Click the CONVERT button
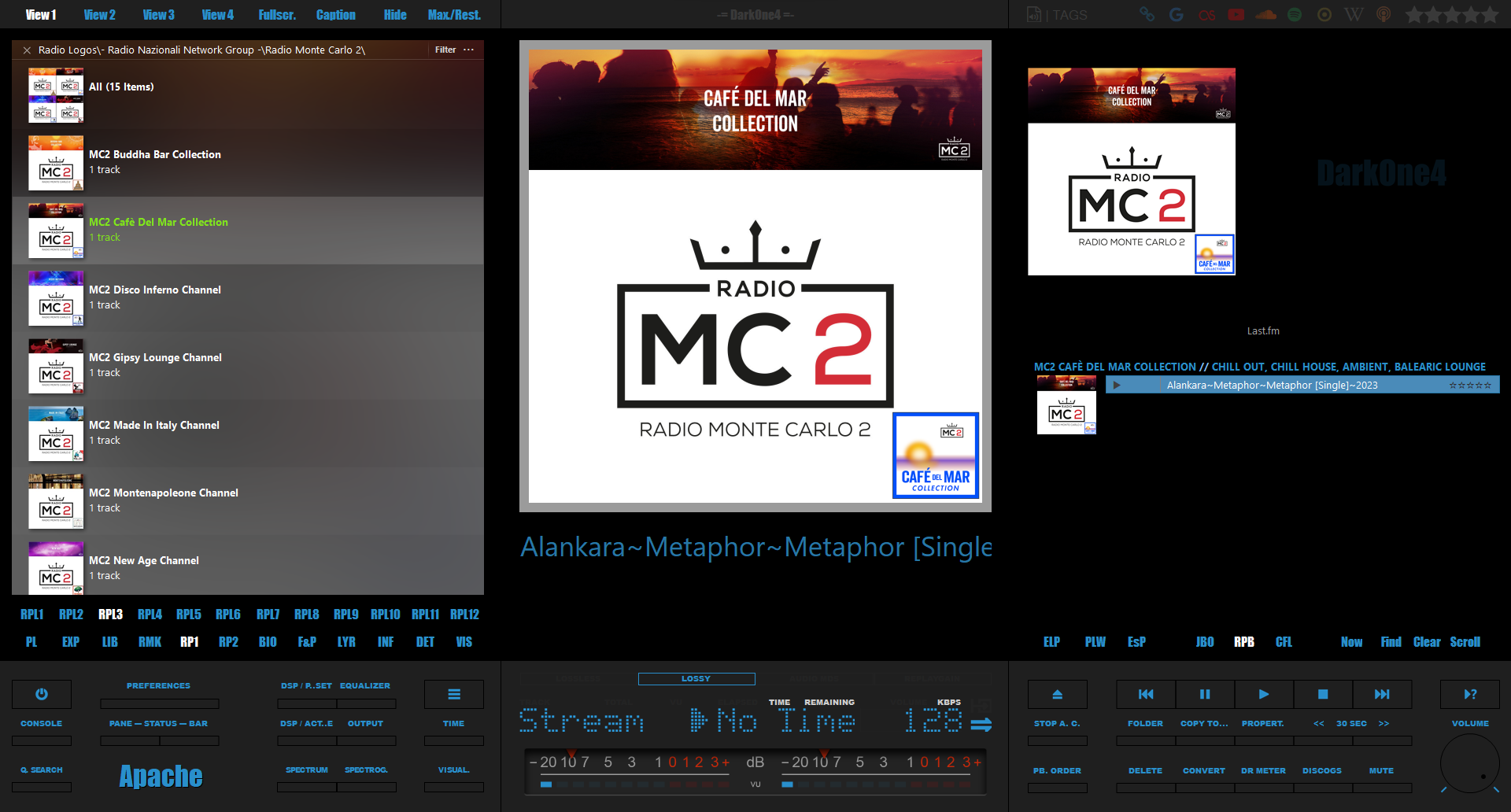The height and width of the screenshot is (812, 1511). point(1204,770)
